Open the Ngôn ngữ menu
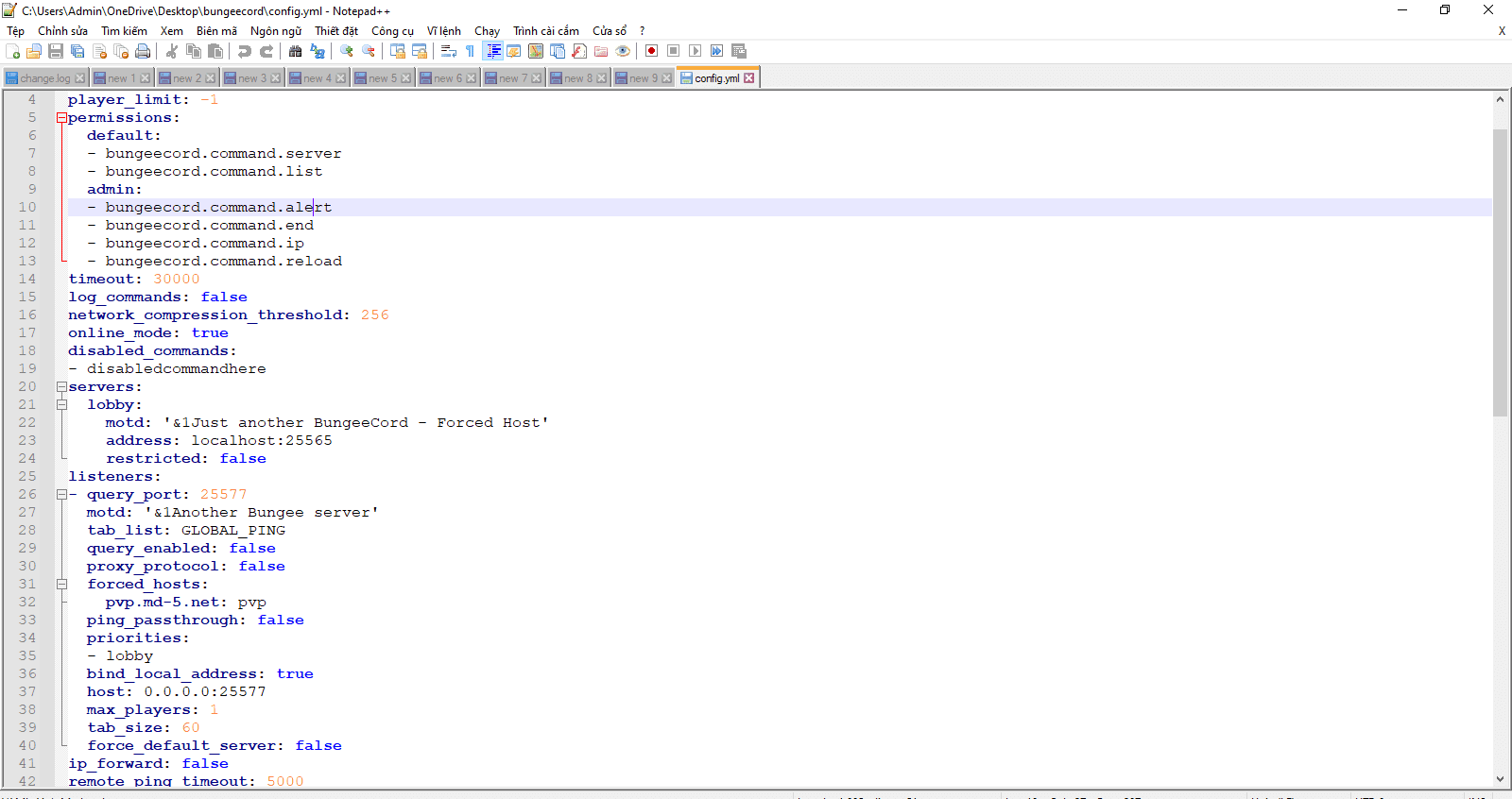Screen dimensions: 1512x799 click(x=276, y=31)
